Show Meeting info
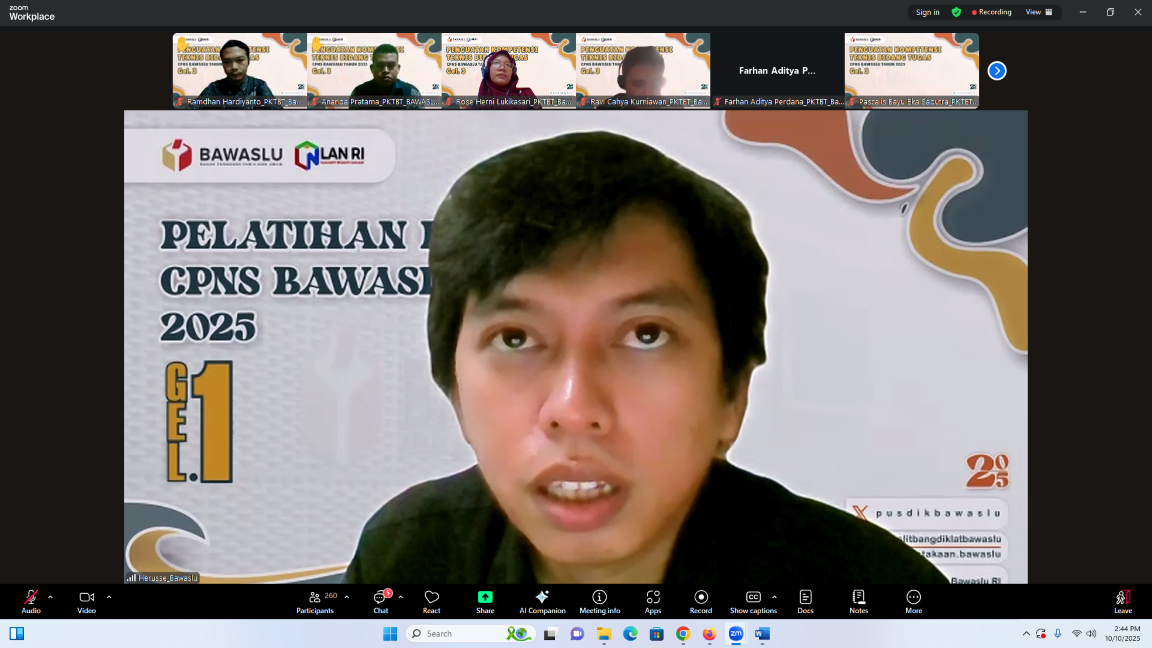The height and width of the screenshot is (648, 1152). click(x=600, y=601)
